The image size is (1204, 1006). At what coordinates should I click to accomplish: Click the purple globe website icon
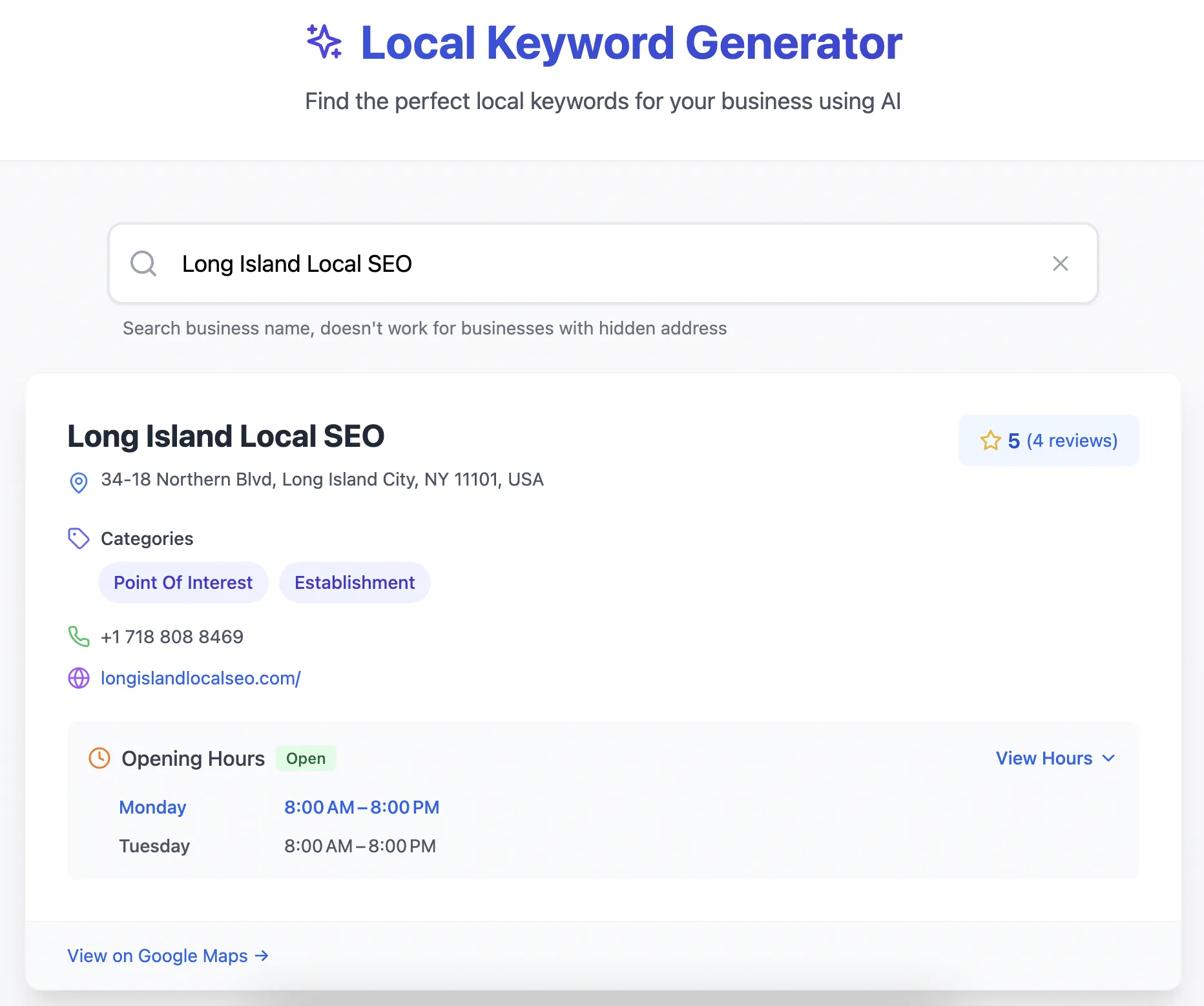79,678
